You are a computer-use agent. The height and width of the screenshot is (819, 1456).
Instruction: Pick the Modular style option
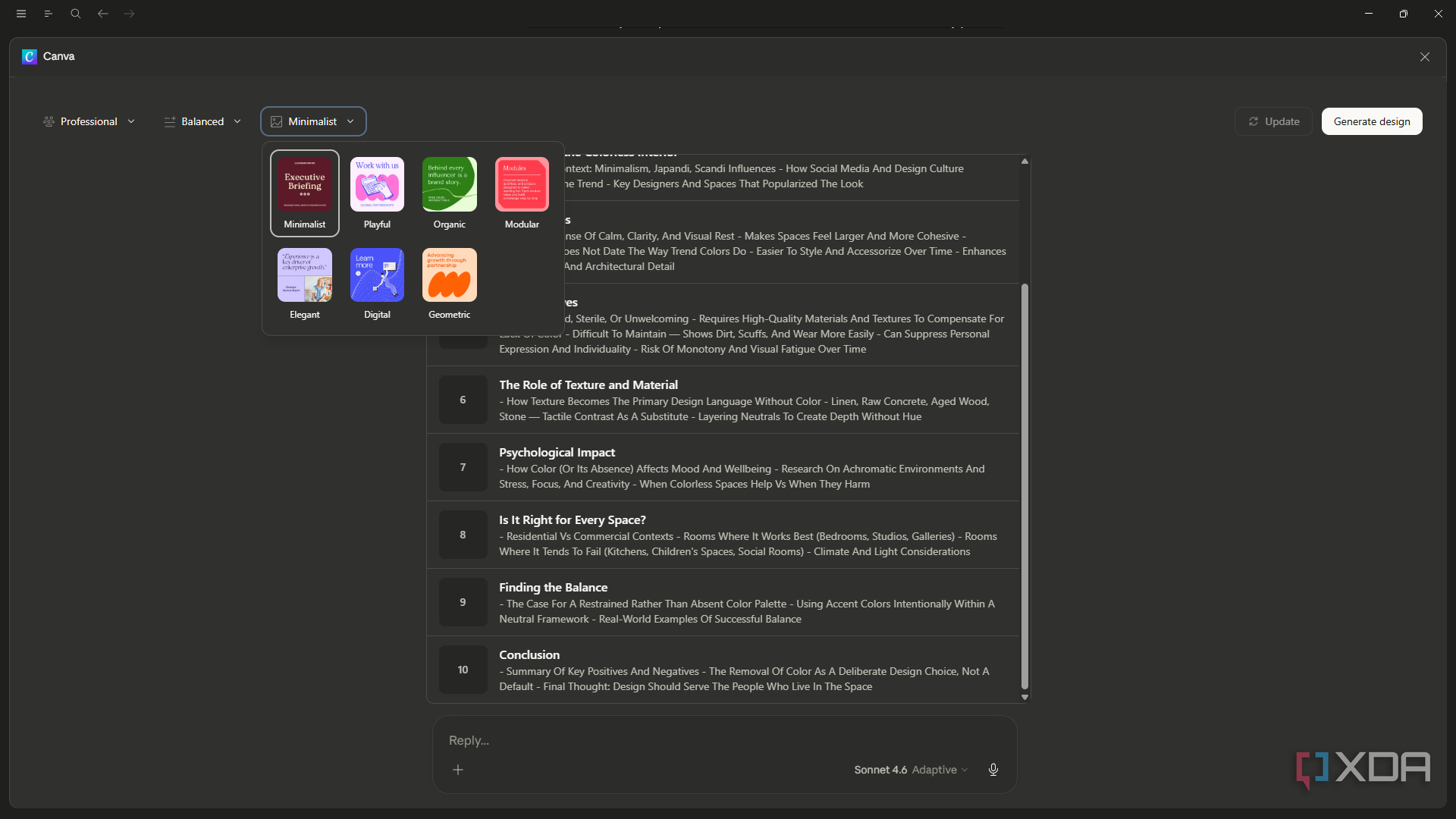[522, 193]
